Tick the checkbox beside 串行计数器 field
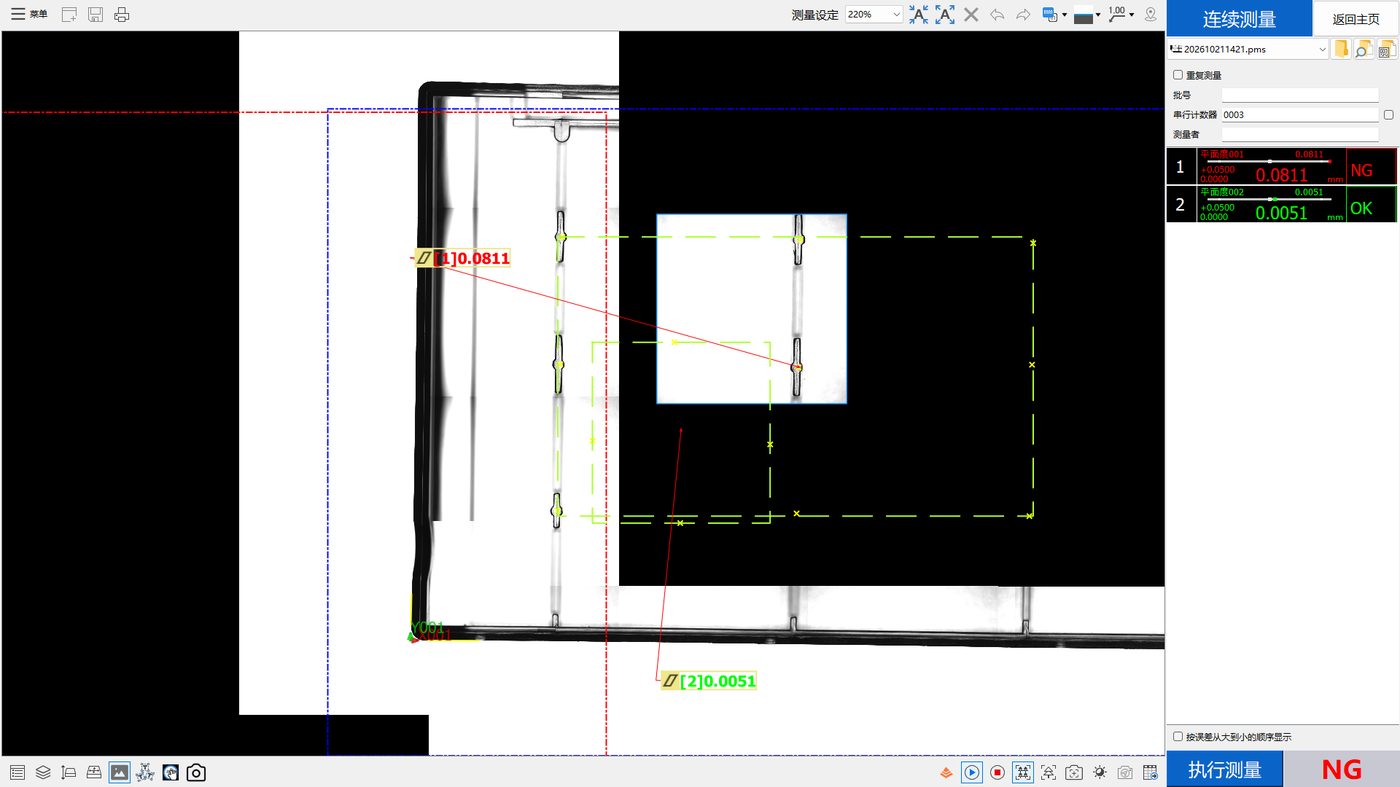Screen dimensions: 1400x787 (1389, 115)
